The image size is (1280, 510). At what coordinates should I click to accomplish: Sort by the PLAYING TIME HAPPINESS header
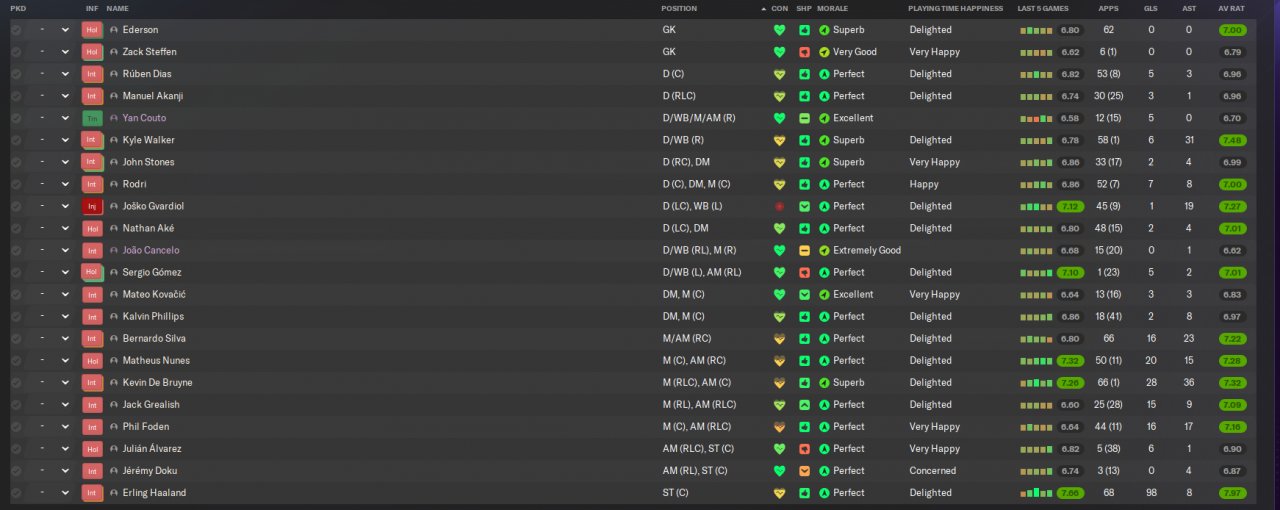point(955,8)
